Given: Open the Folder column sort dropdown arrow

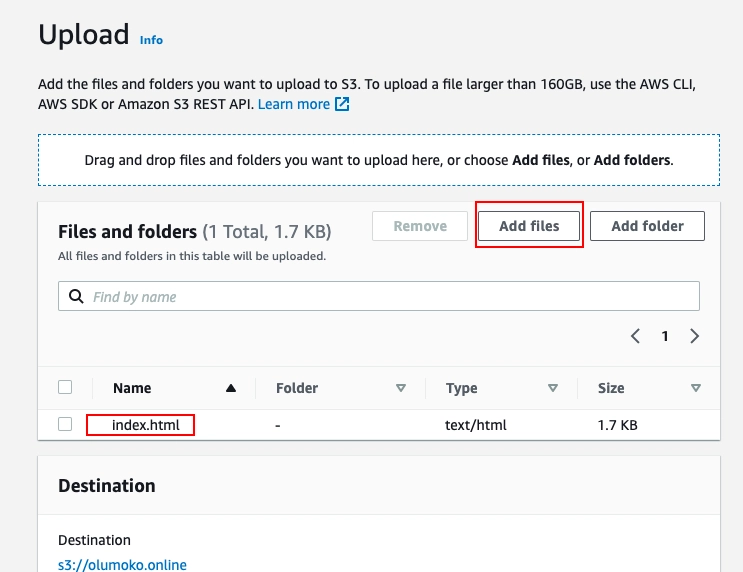Looking at the screenshot, I should [401, 388].
